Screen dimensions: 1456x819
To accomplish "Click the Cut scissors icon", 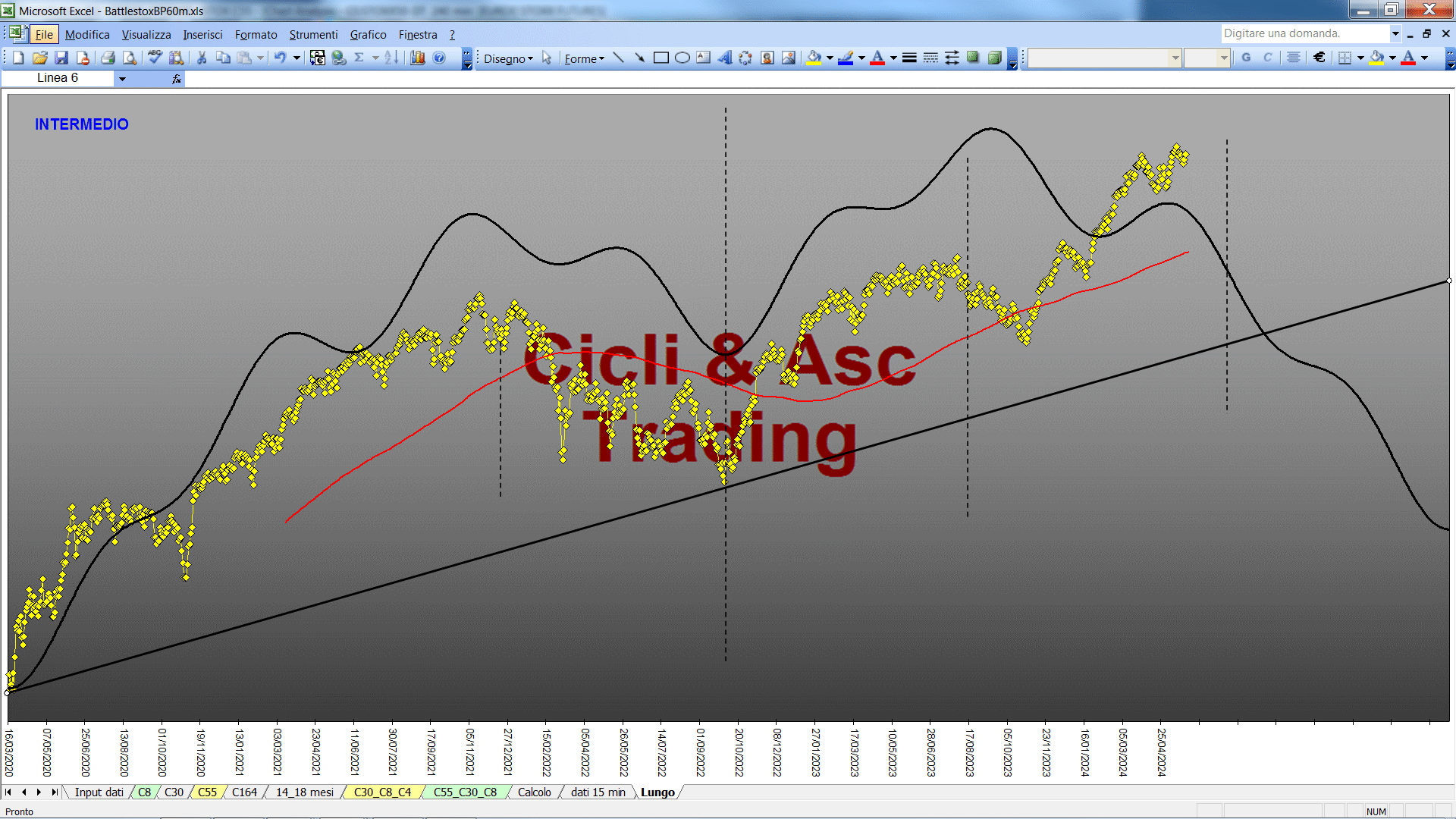I will click(202, 58).
